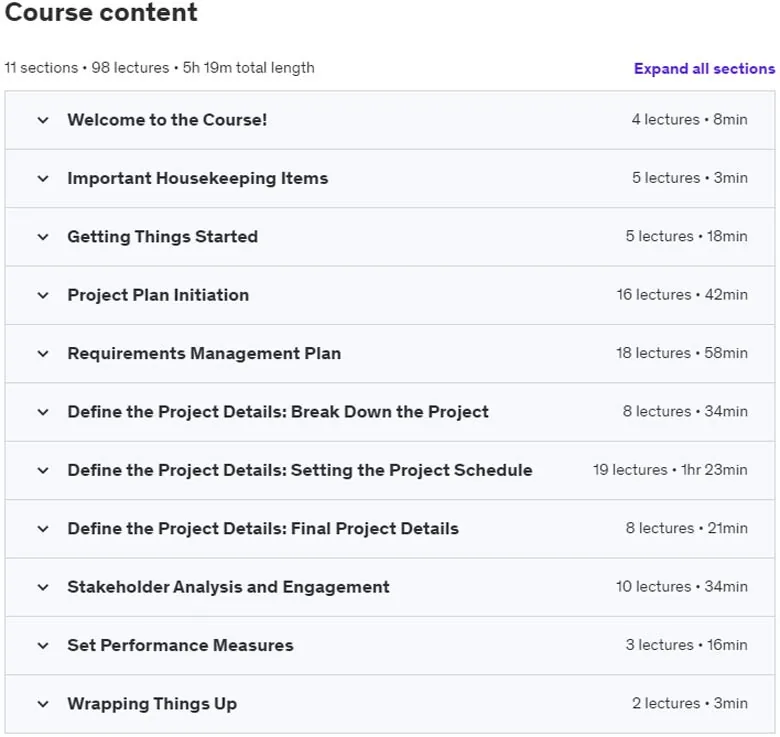Expand the Project Plan Initiation chevron
This screenshot has height=737, width=780.
tap(43, 295)
